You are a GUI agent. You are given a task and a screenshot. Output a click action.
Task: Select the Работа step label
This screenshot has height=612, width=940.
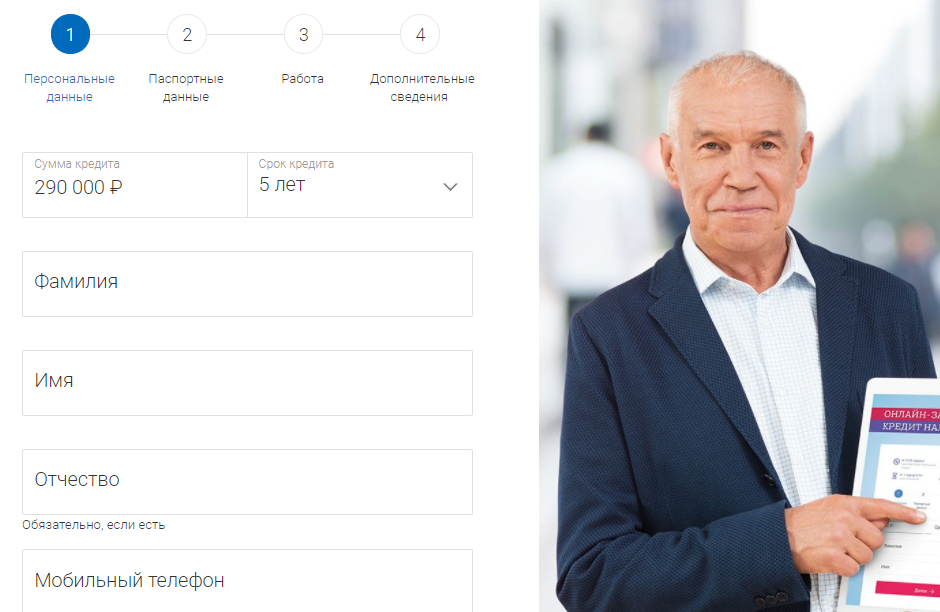pyautogui.click(x=303, y=79)
